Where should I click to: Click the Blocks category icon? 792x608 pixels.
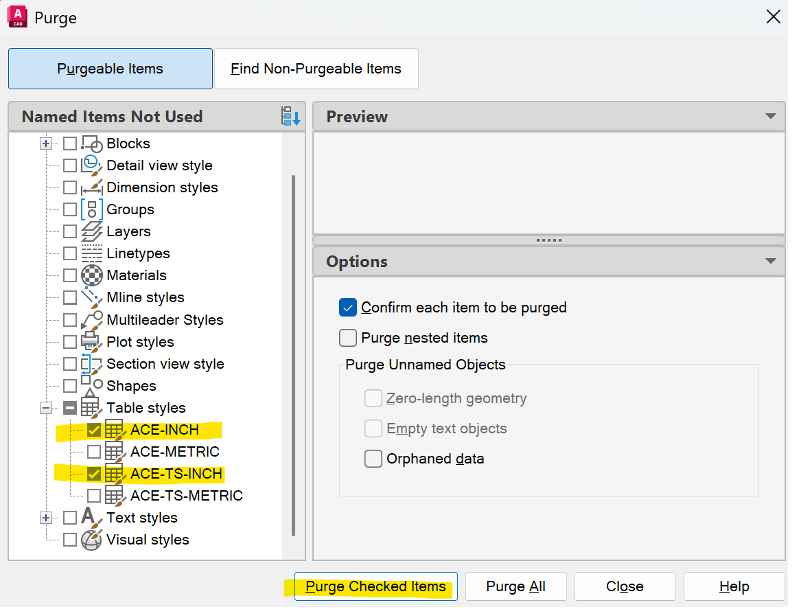tap(92, 144)
